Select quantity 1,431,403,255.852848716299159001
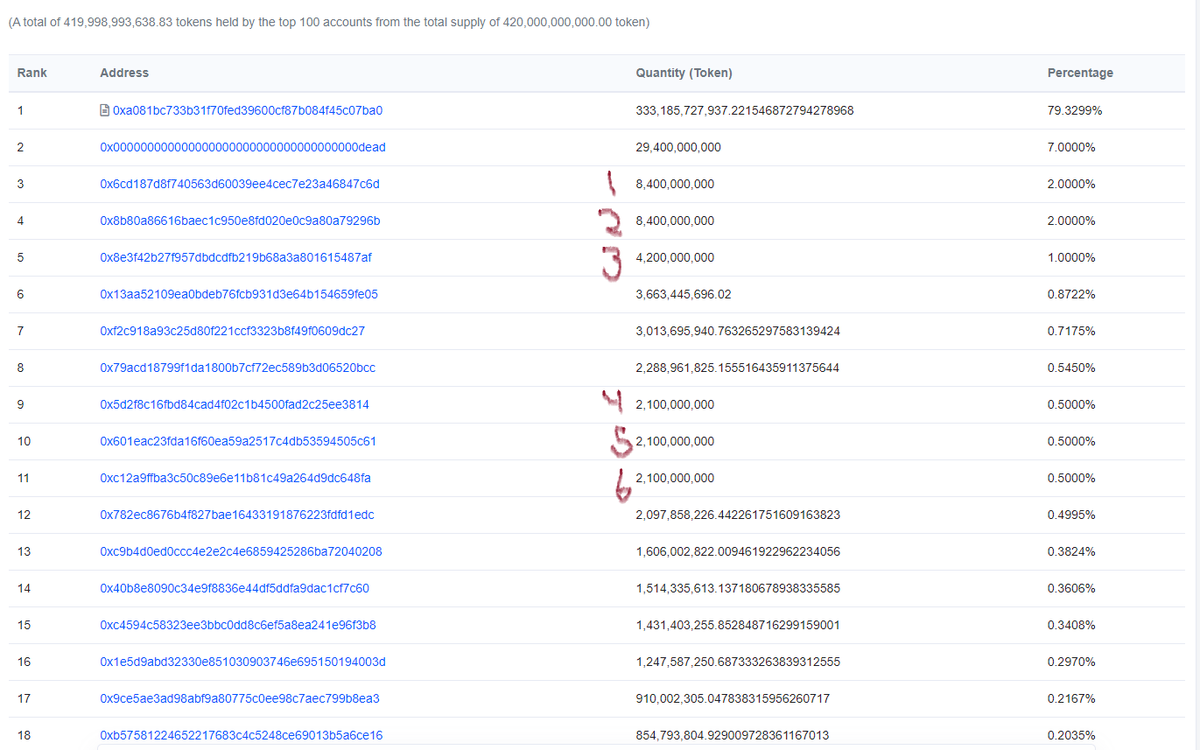 click(737, 624)
